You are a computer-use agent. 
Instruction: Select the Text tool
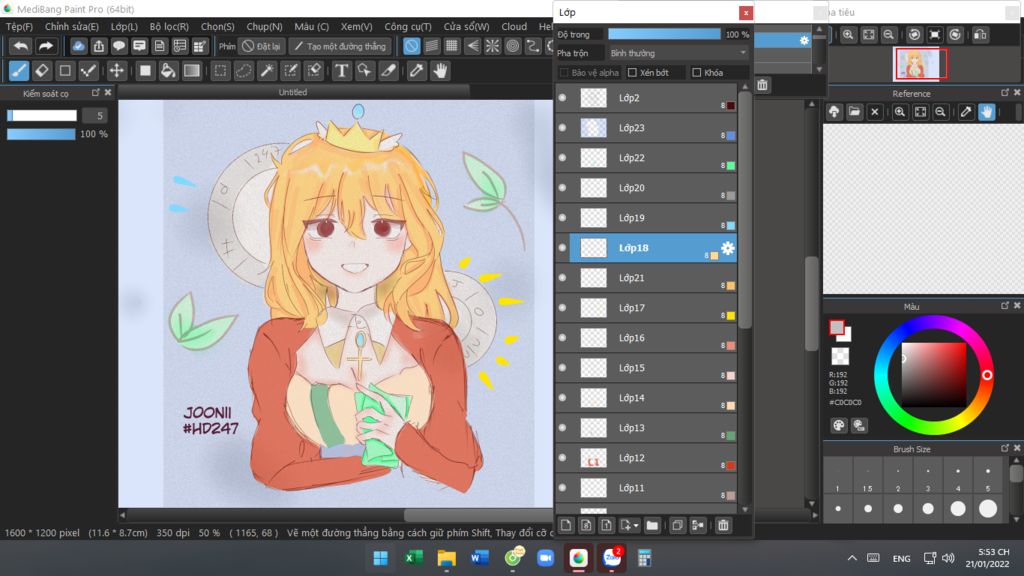(341, 71)
